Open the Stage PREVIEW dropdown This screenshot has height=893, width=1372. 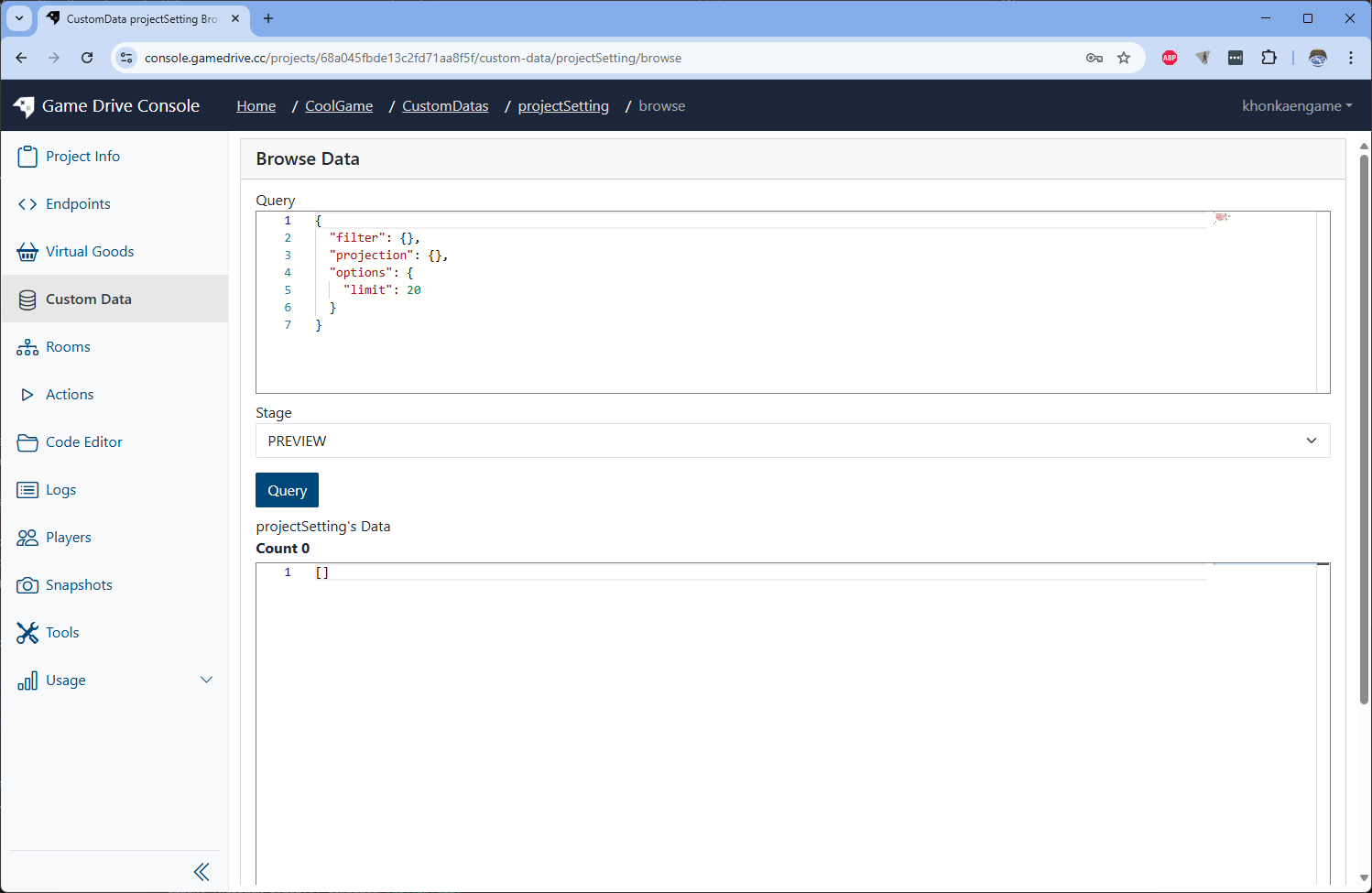792,441
